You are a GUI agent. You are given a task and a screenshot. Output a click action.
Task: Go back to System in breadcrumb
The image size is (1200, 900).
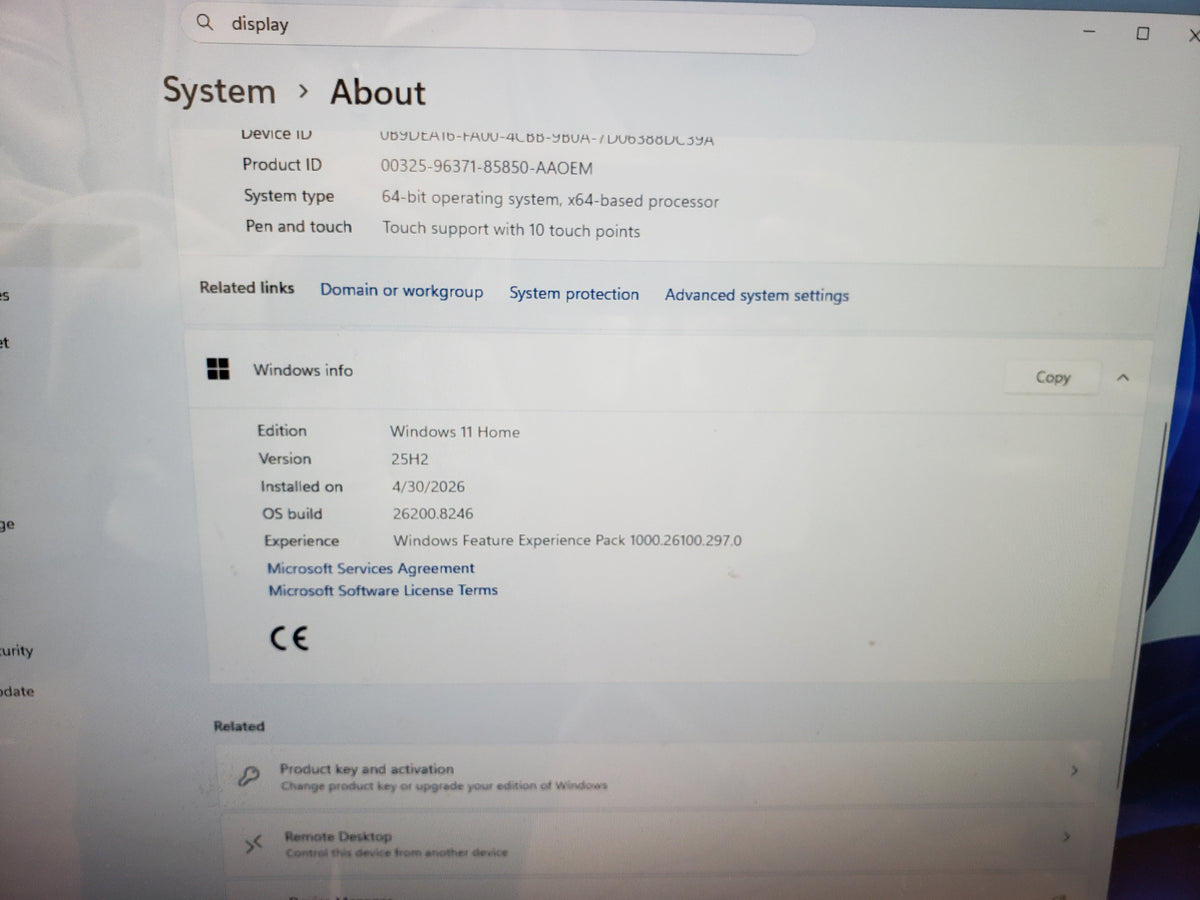coord(219,91)
